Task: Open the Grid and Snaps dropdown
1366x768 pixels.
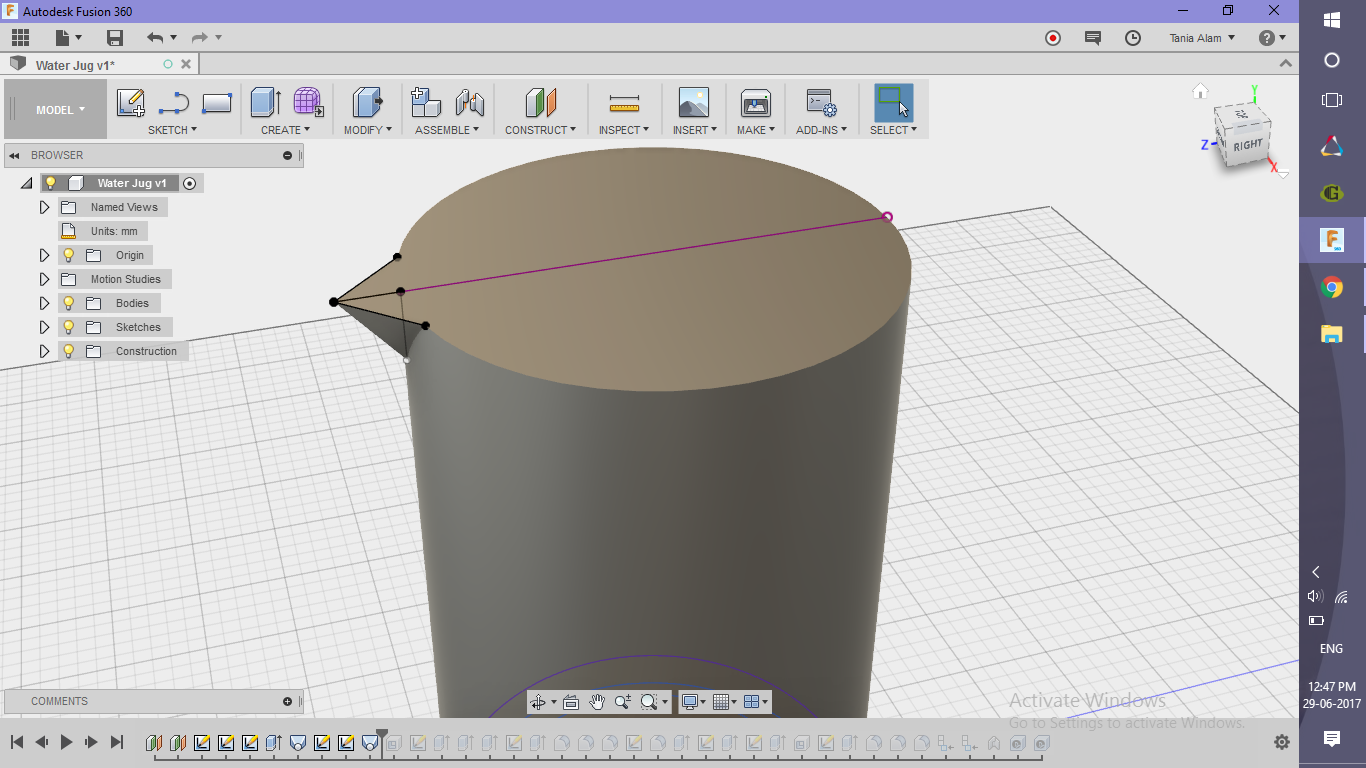Action: point(724,702)
